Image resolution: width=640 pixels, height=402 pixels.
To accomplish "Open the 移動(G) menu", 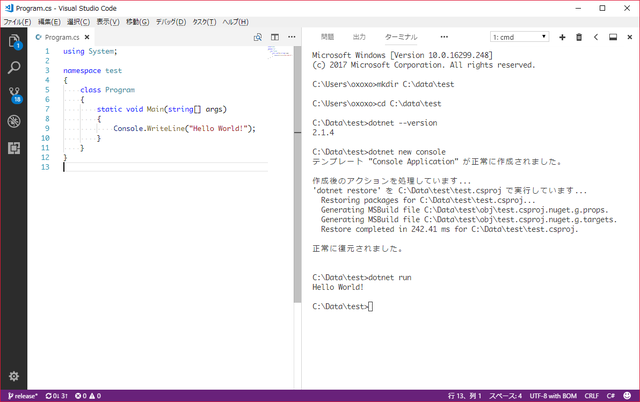I will tap(138, 22).
